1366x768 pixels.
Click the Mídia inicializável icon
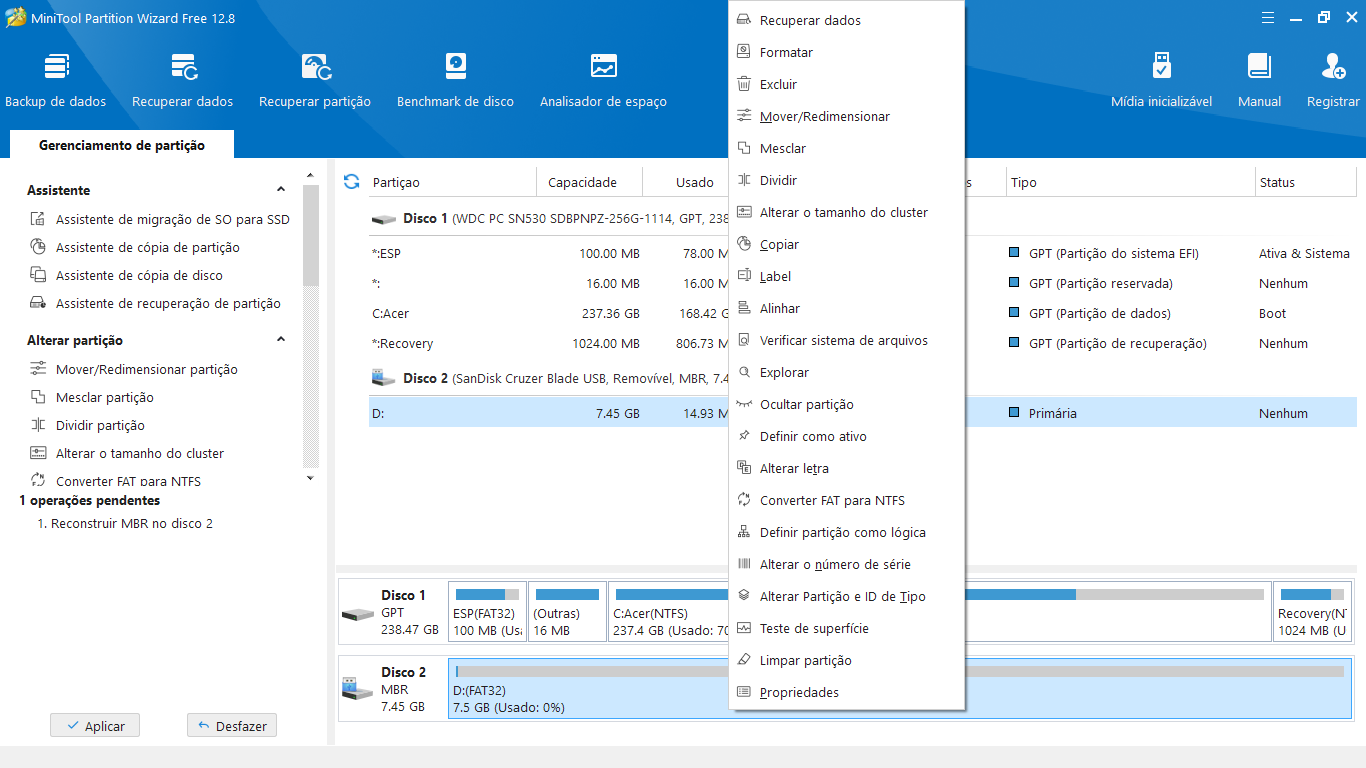(x=1161, y=80)
